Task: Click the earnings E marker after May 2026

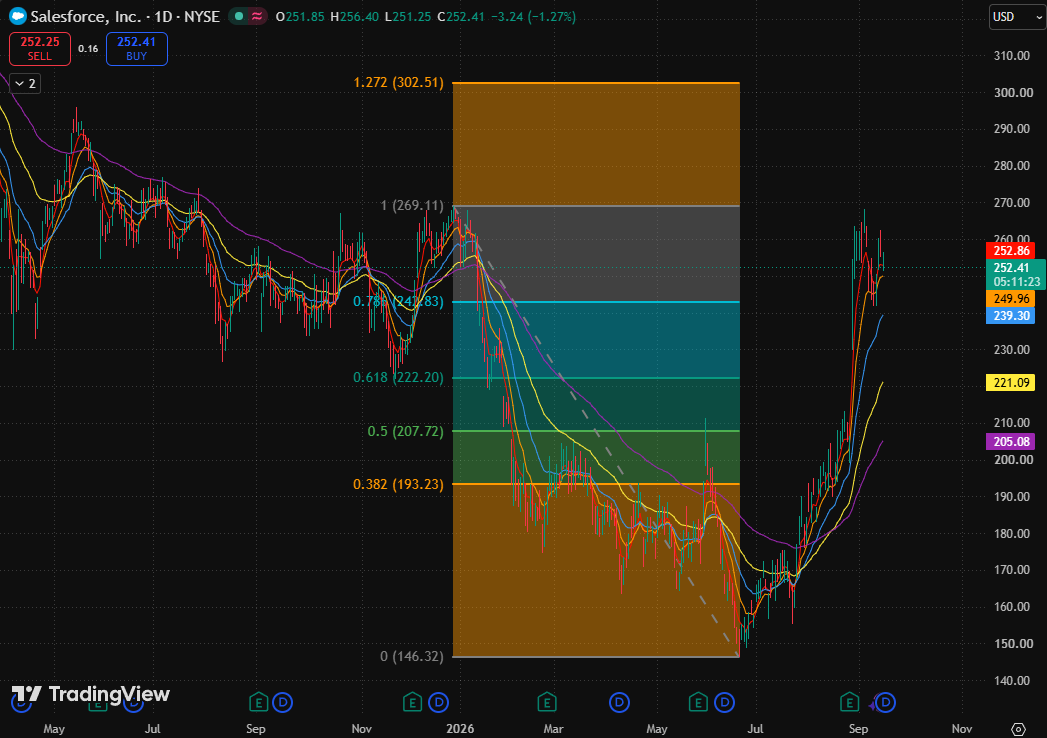Action: tap(698, 703)
